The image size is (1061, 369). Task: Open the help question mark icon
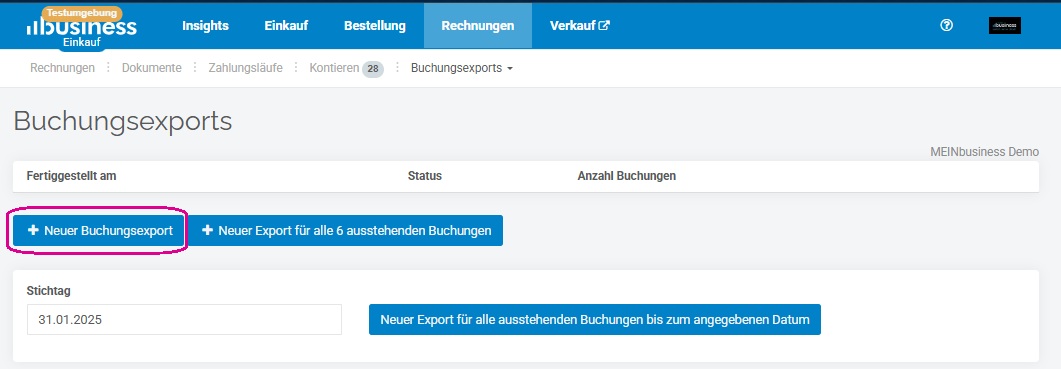pos(947,25)
